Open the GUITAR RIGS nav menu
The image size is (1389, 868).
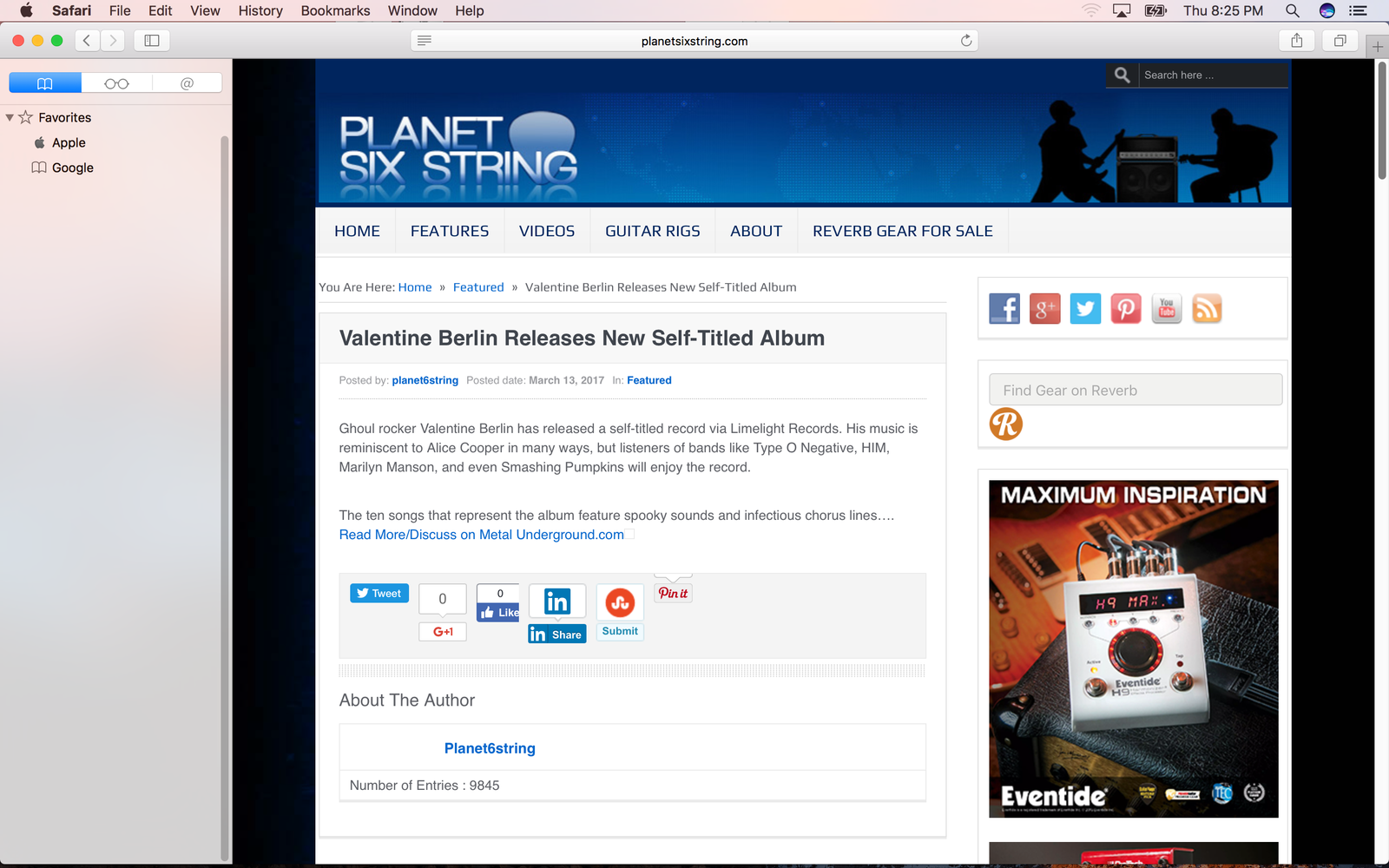(x=653, y=231)
